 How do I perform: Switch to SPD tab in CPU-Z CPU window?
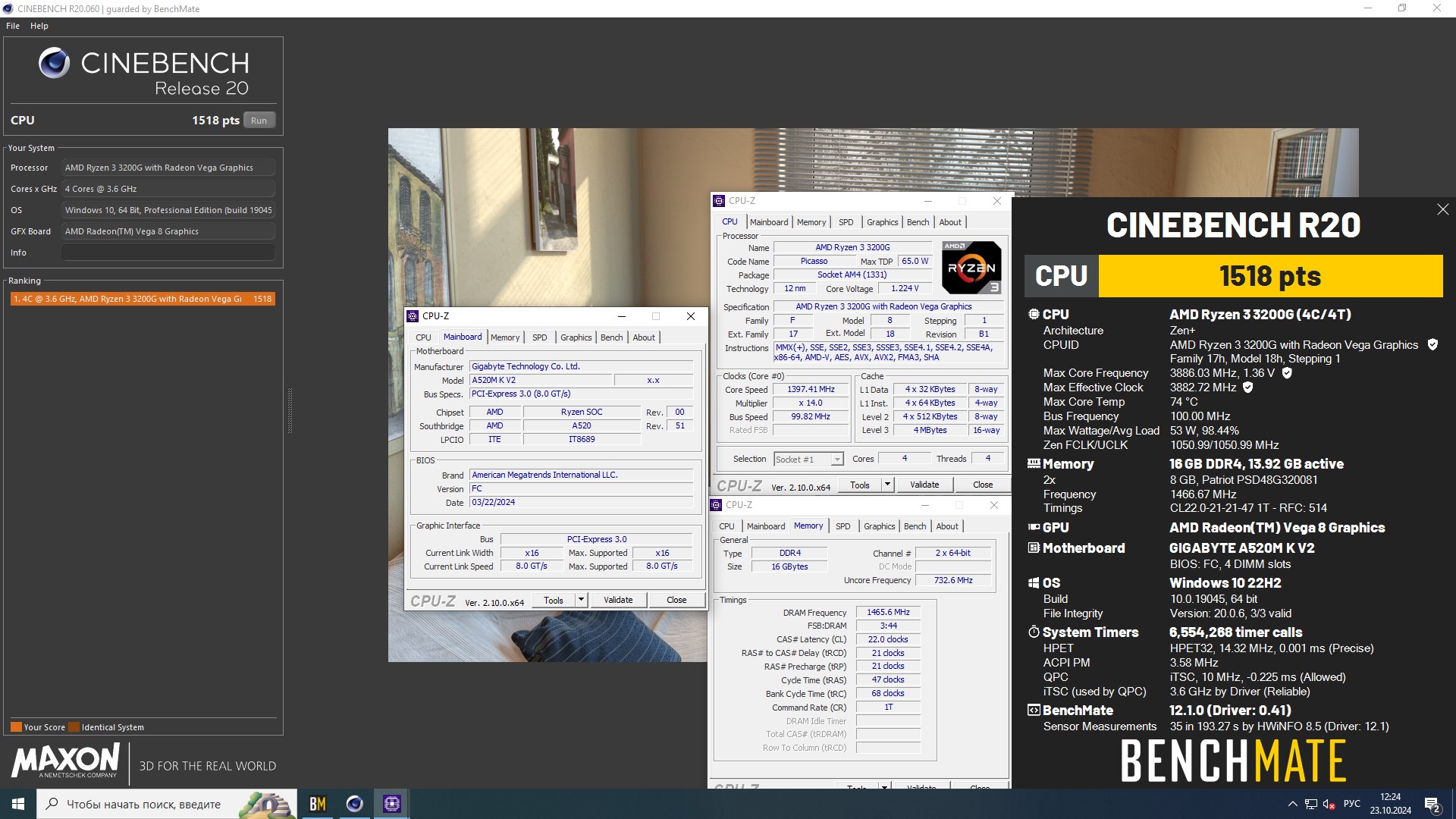tap(846, 222)
